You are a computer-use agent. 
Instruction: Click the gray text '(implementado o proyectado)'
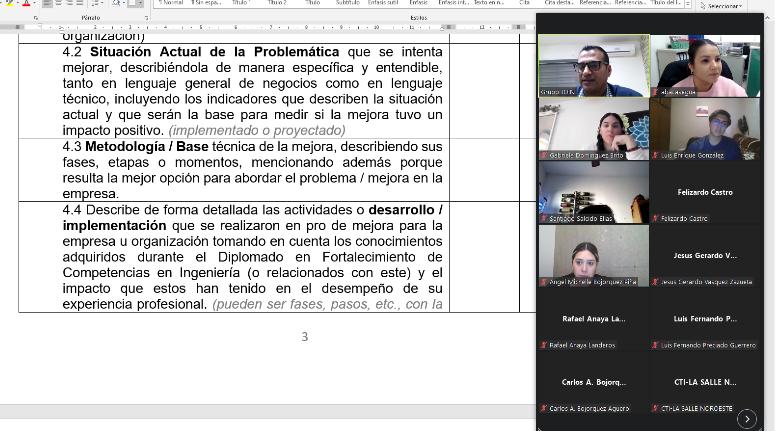coord(257,130)
